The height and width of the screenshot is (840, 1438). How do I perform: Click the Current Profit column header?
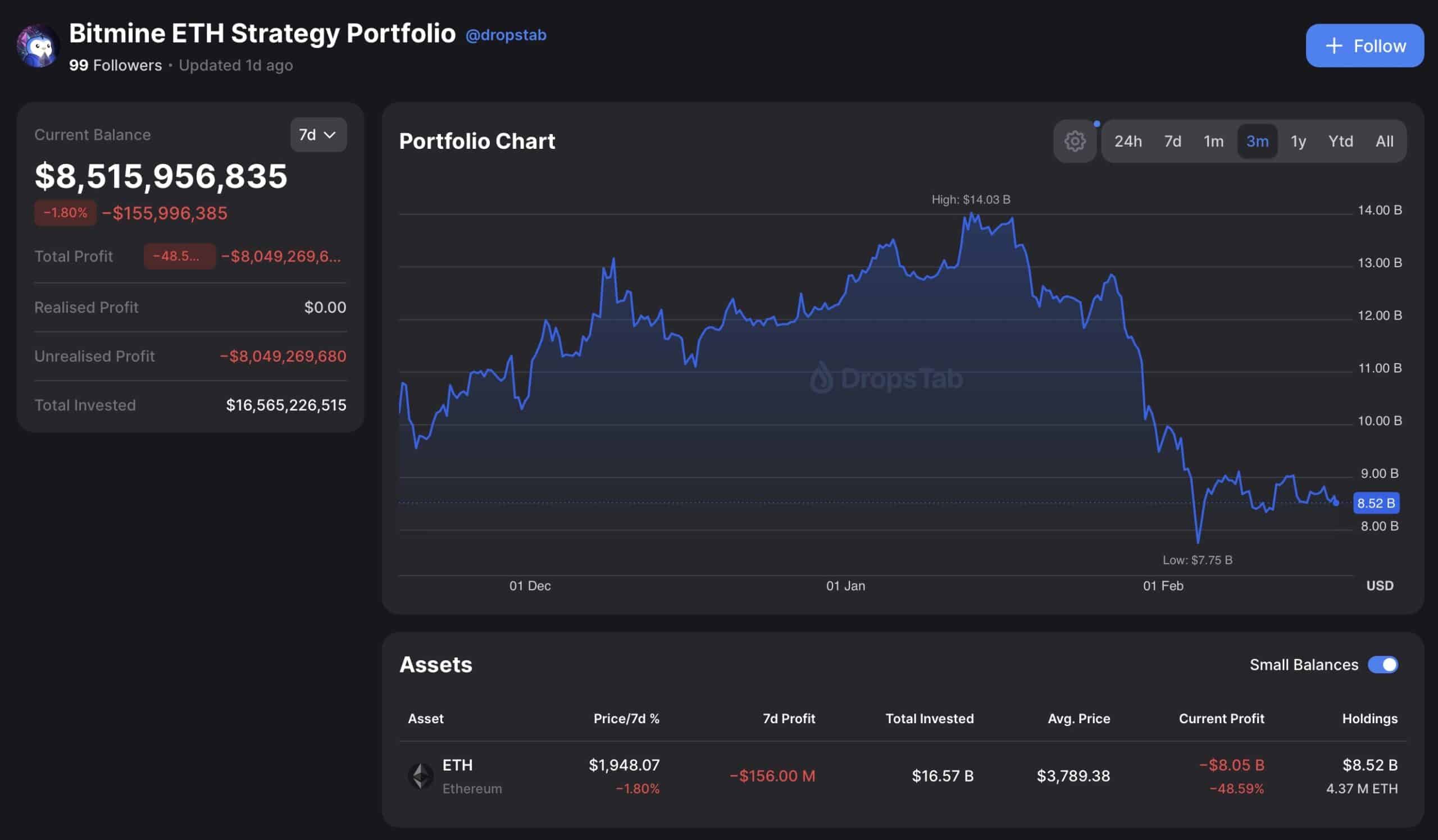1222,719
